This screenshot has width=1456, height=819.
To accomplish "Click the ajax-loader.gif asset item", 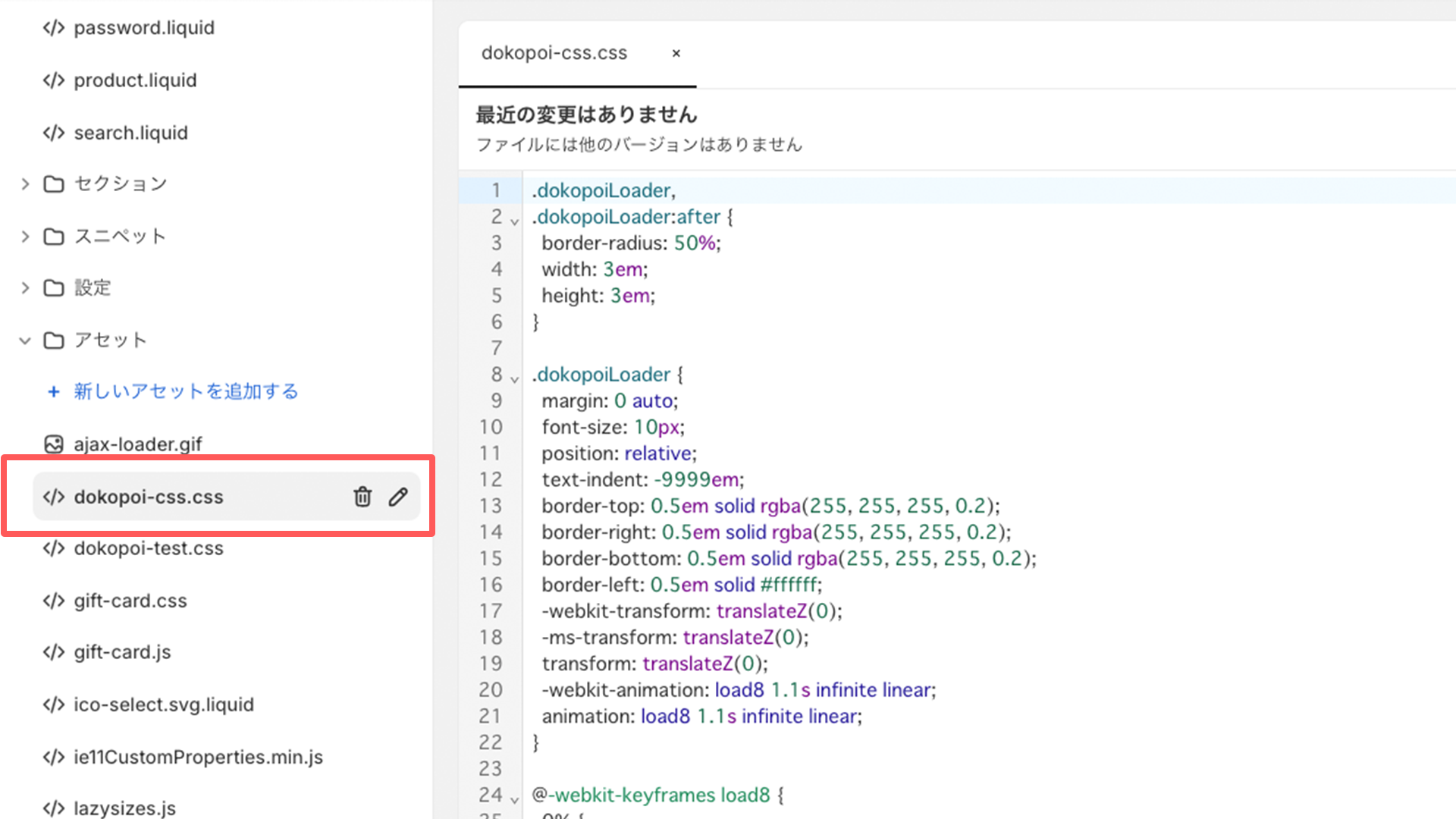I will pos(136,444).
